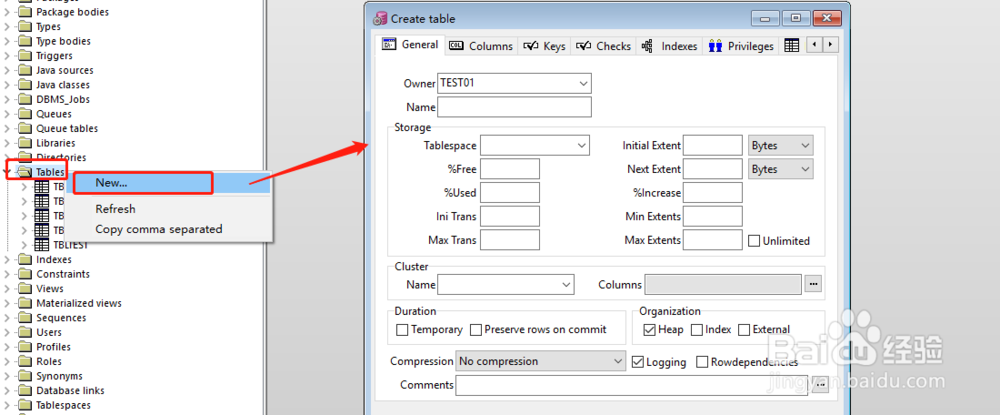
Task: Click the Triggers folder icon
Action: point(25,56)
